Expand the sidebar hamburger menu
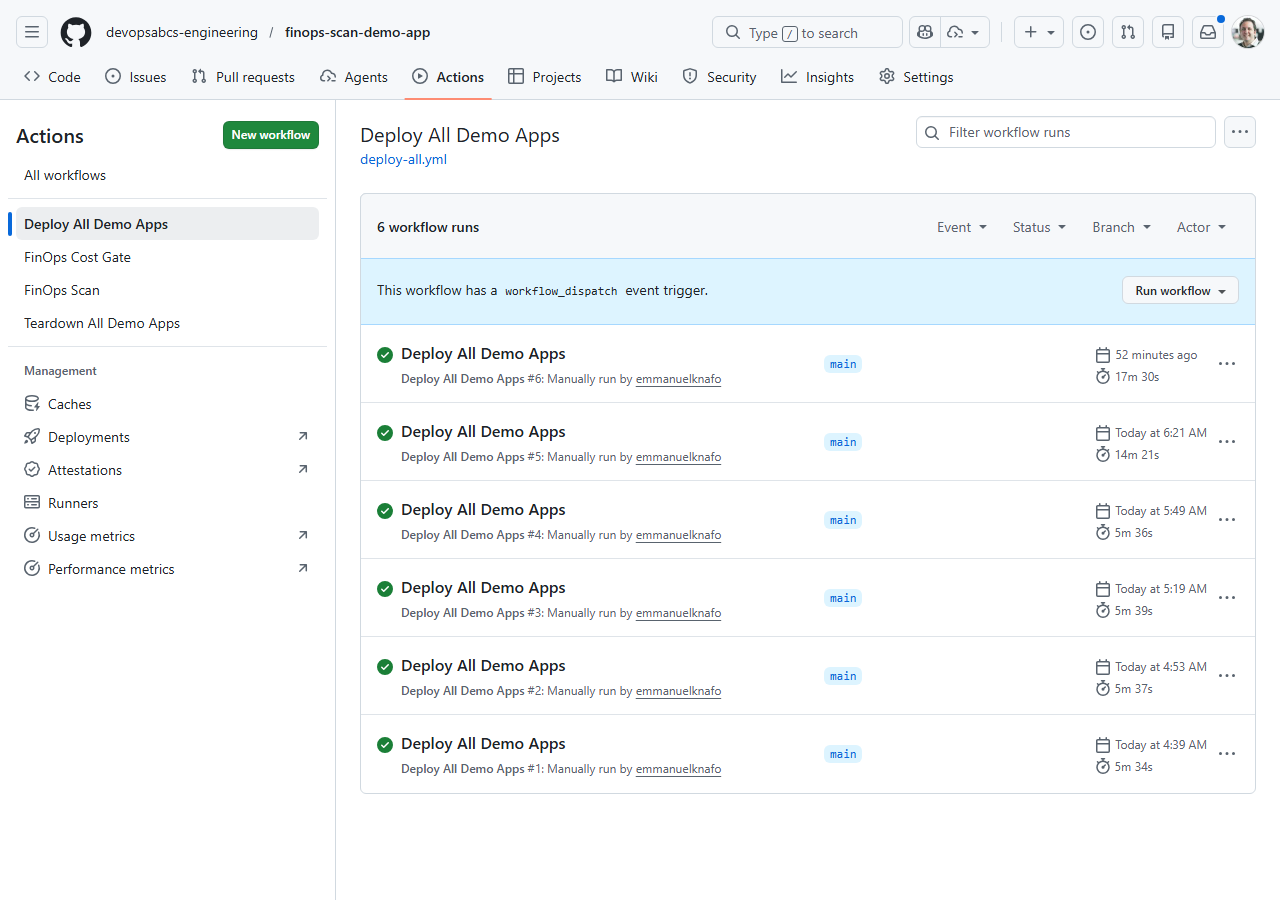This screenshot has width=1280, height=900. 31,31
